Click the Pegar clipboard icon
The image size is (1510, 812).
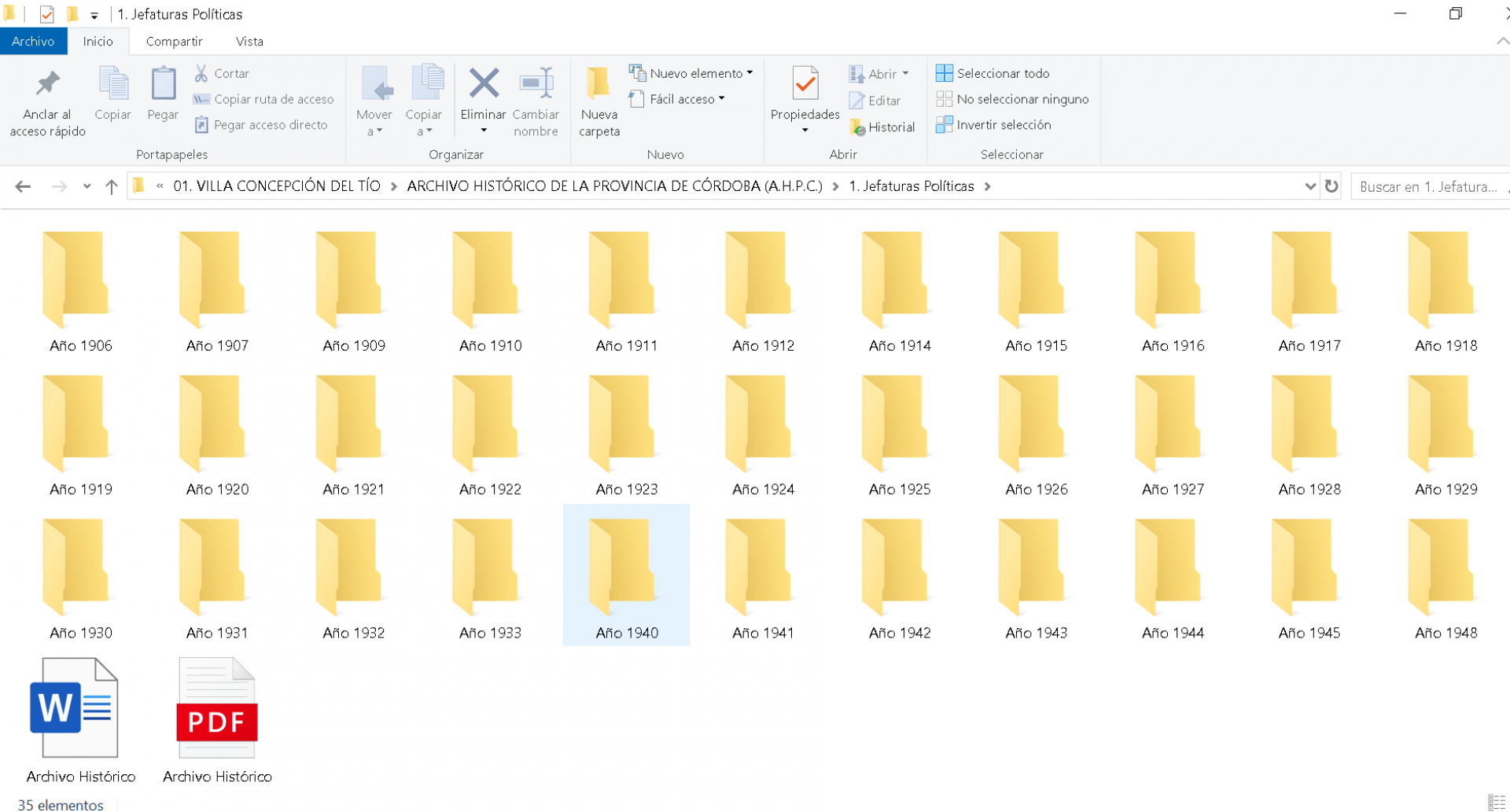[x=163, y=84]
